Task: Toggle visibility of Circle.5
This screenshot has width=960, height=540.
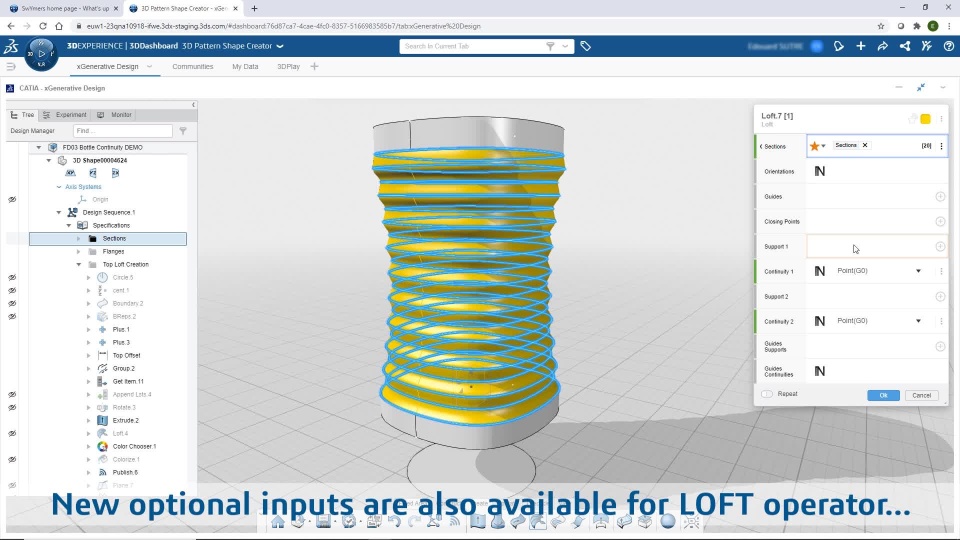Action: point(12,277)
